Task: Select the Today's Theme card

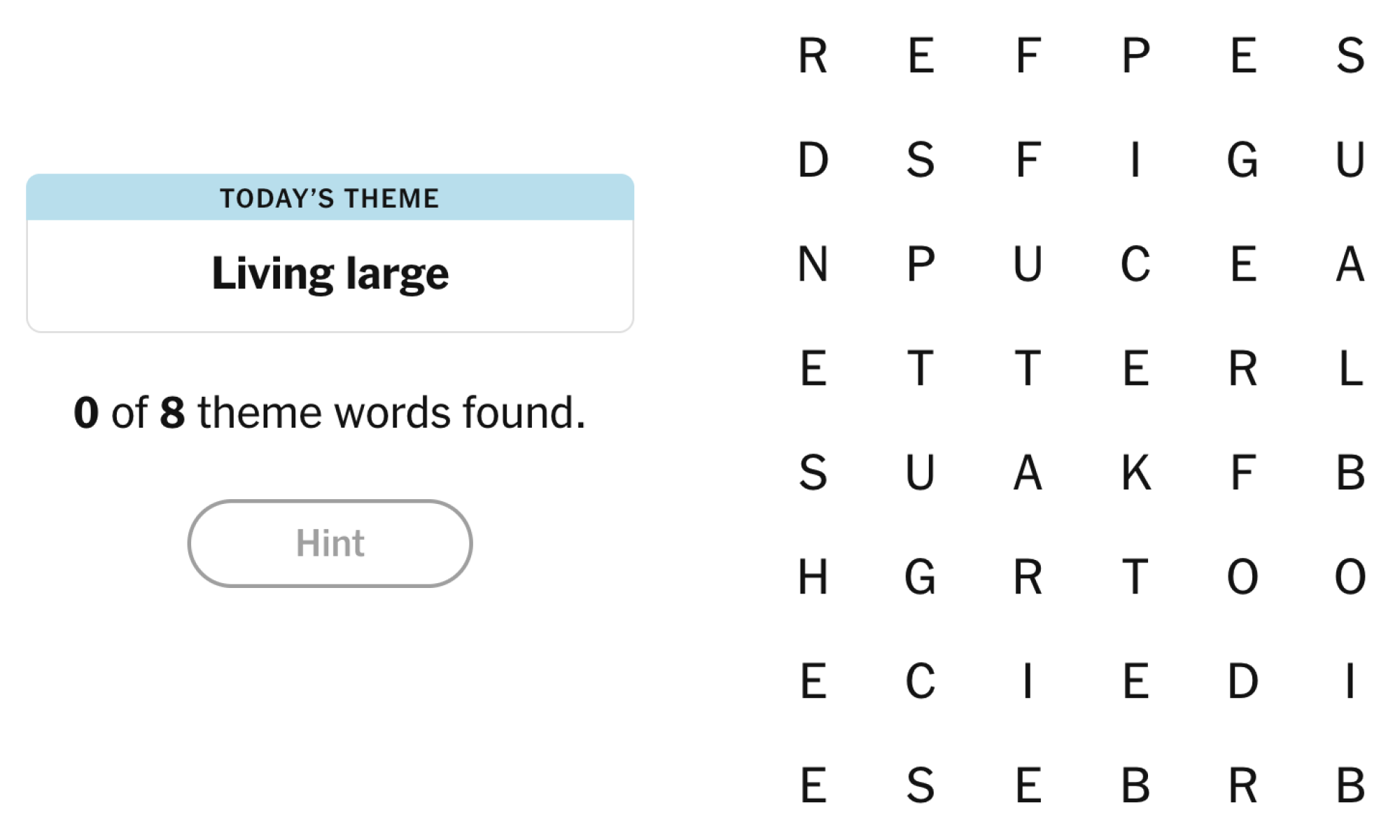Action: pyautogui.click(x=330, y=253)
